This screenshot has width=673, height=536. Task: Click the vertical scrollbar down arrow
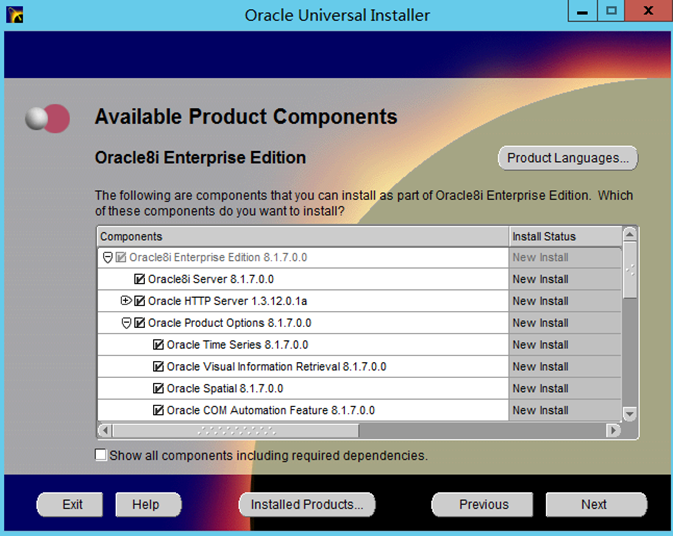(630, 414)
